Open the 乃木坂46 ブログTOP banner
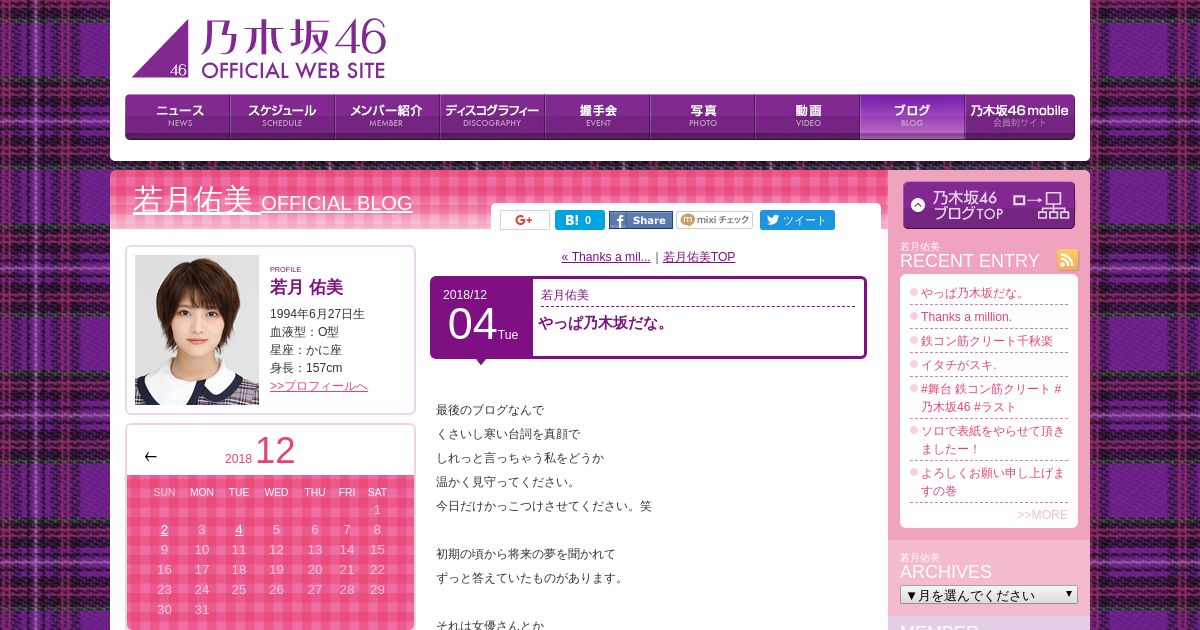The width and height of the screenshot is (1200, 630). point(989,205)
